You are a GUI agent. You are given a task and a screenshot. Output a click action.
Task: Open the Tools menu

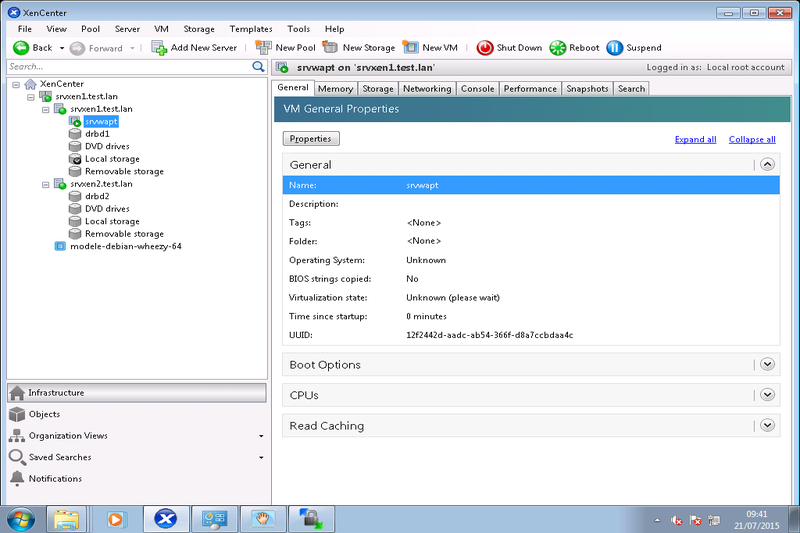pos(298,29)
